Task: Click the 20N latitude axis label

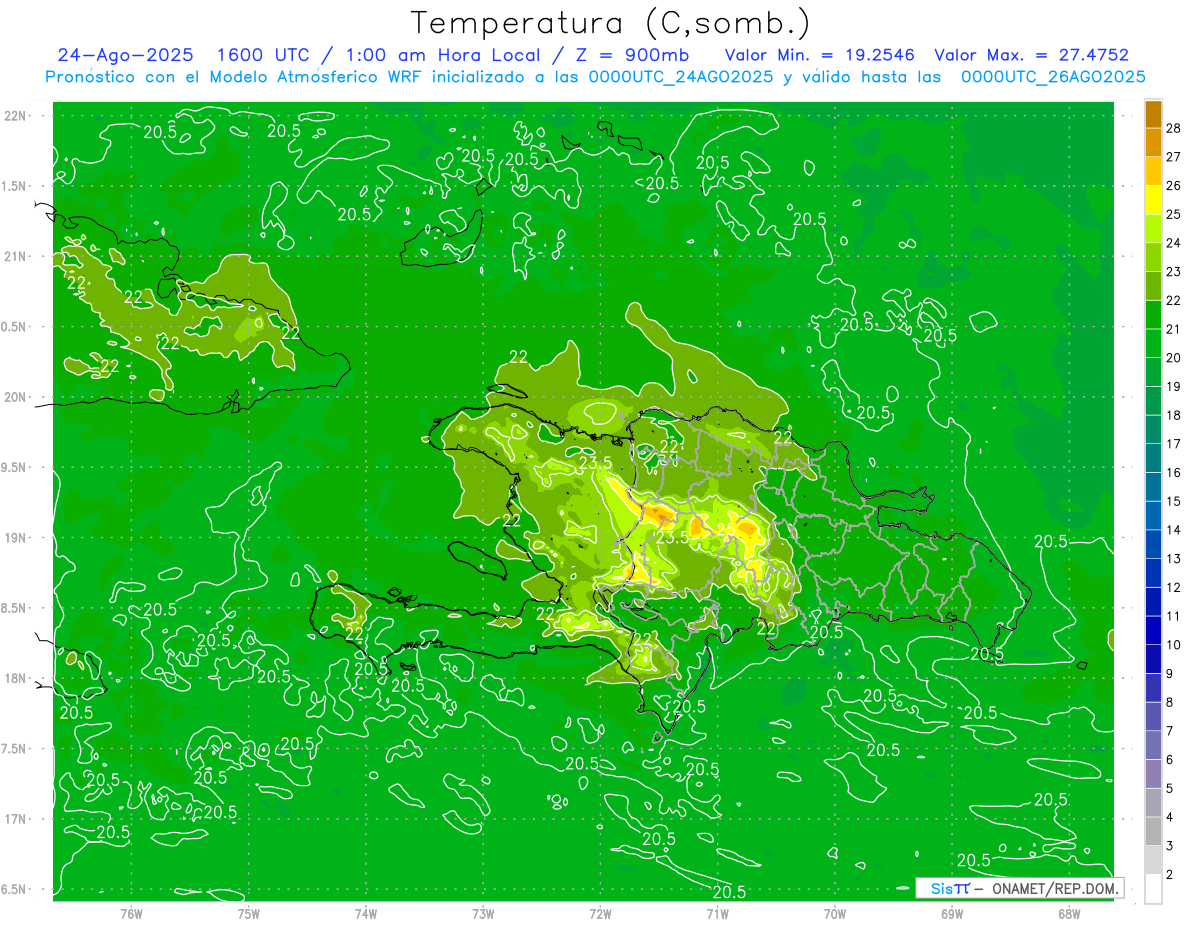Action: [x=17, y=397]
